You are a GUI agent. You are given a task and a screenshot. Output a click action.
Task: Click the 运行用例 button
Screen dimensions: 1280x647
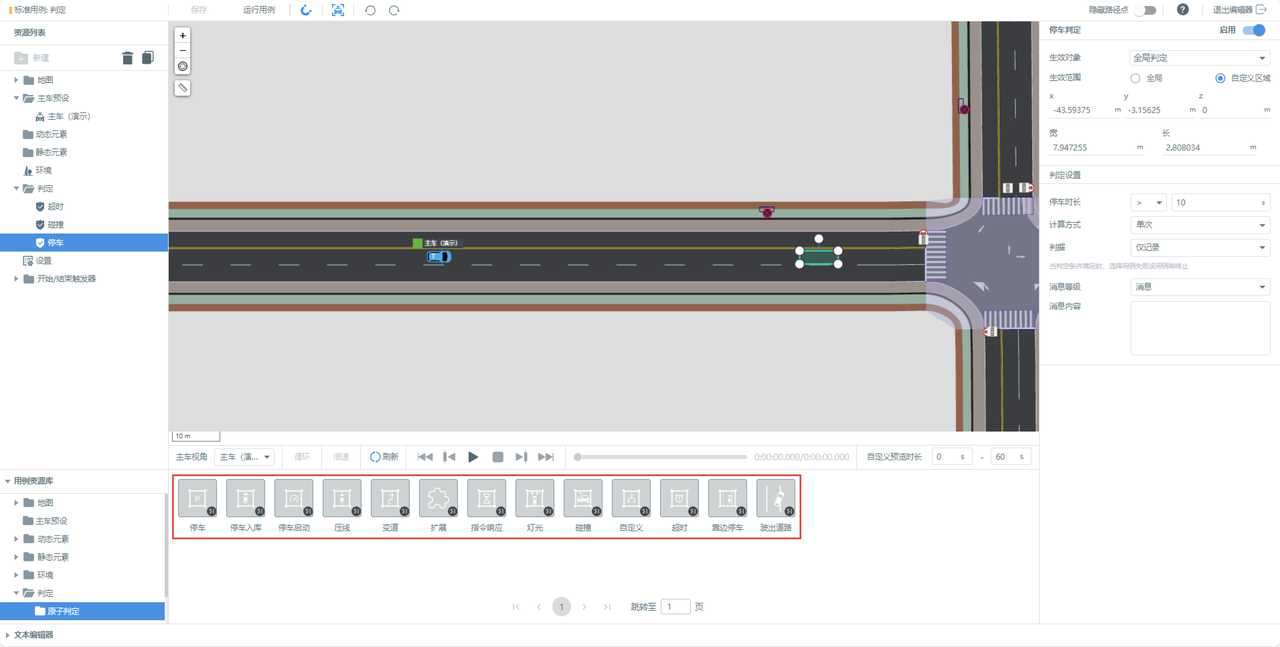259,10
